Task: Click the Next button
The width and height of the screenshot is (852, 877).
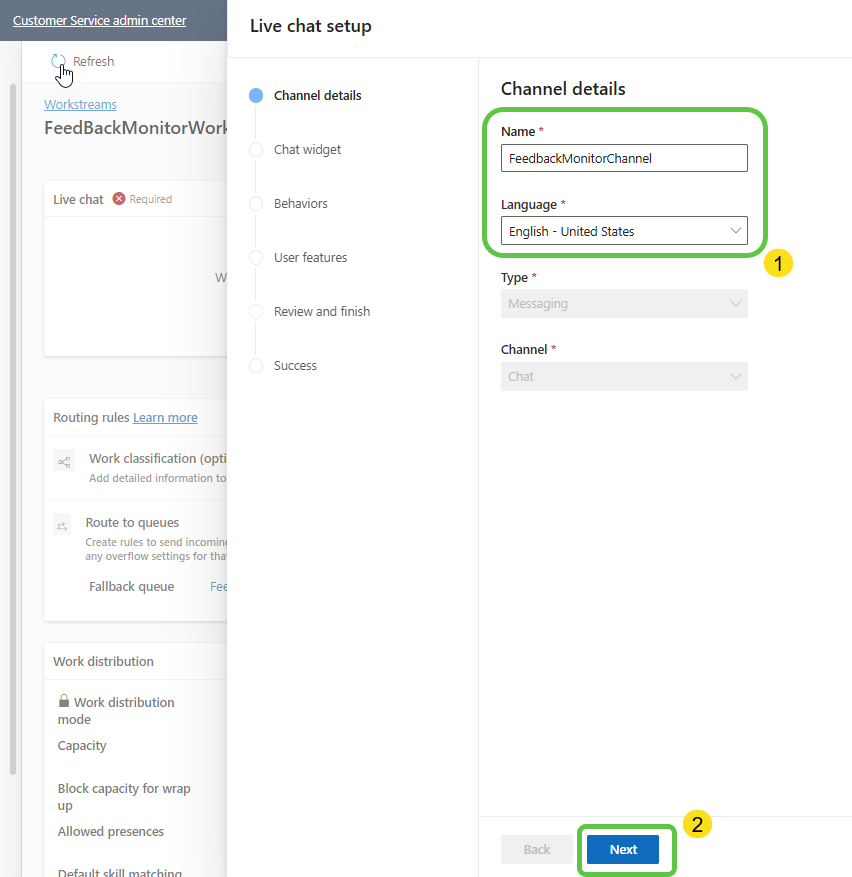Action: [623, 850]
